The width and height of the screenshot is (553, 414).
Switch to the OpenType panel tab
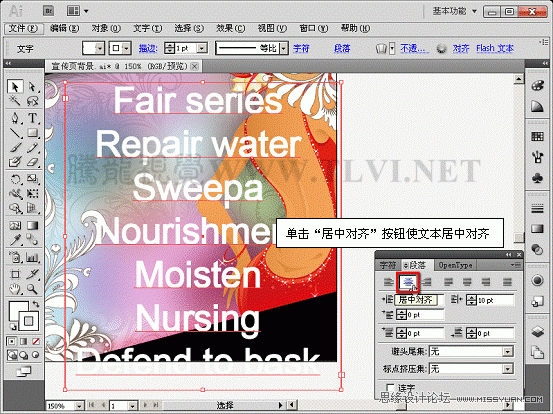pyautogui.click(x=455, y=265)
